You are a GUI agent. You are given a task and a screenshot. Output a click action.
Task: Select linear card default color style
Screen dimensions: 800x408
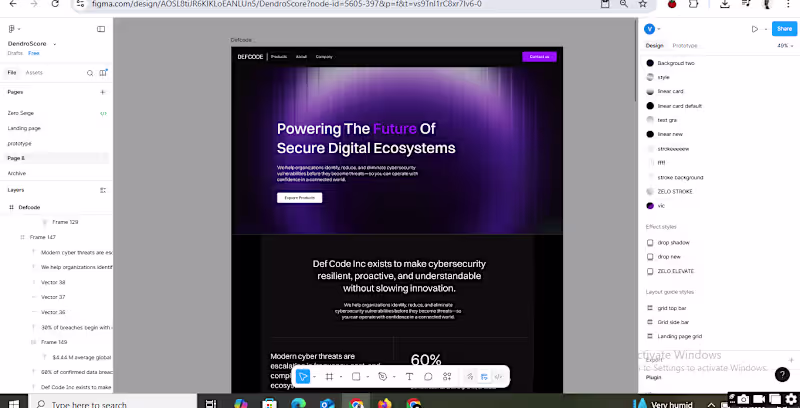pos(674,106)
